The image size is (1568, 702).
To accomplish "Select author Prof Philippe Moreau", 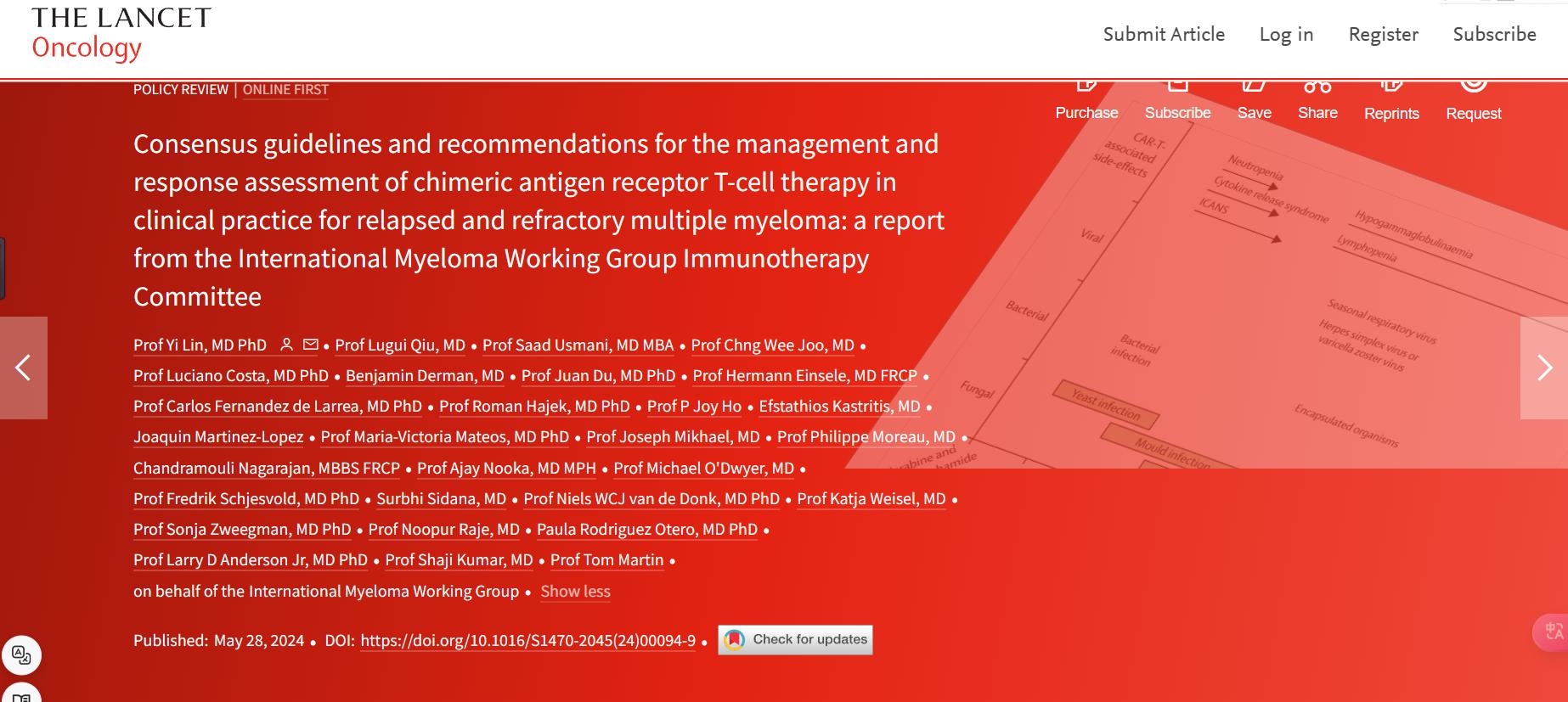I will (866, 436).
